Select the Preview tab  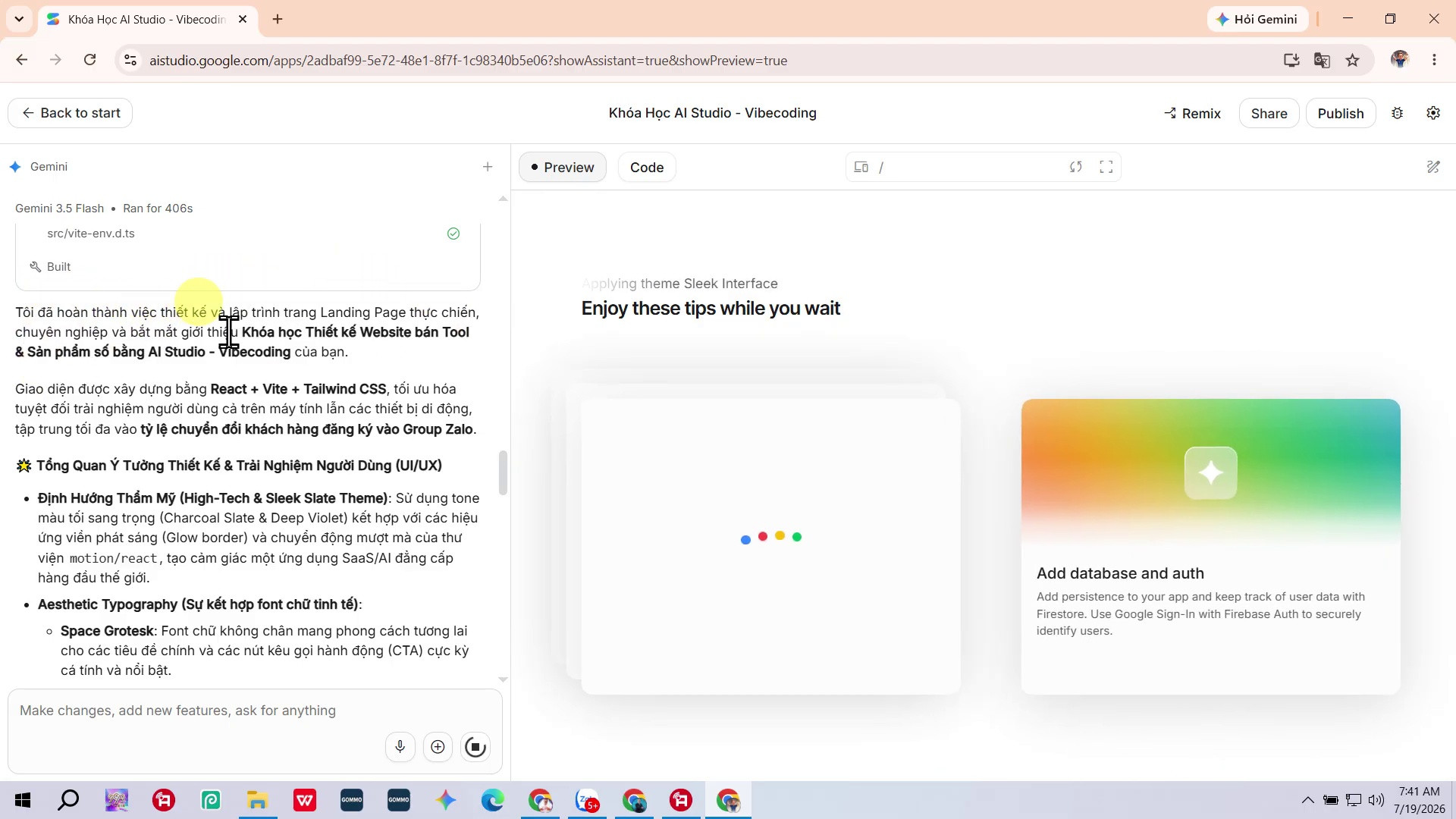pyautogui.click(x=563, y=167)
